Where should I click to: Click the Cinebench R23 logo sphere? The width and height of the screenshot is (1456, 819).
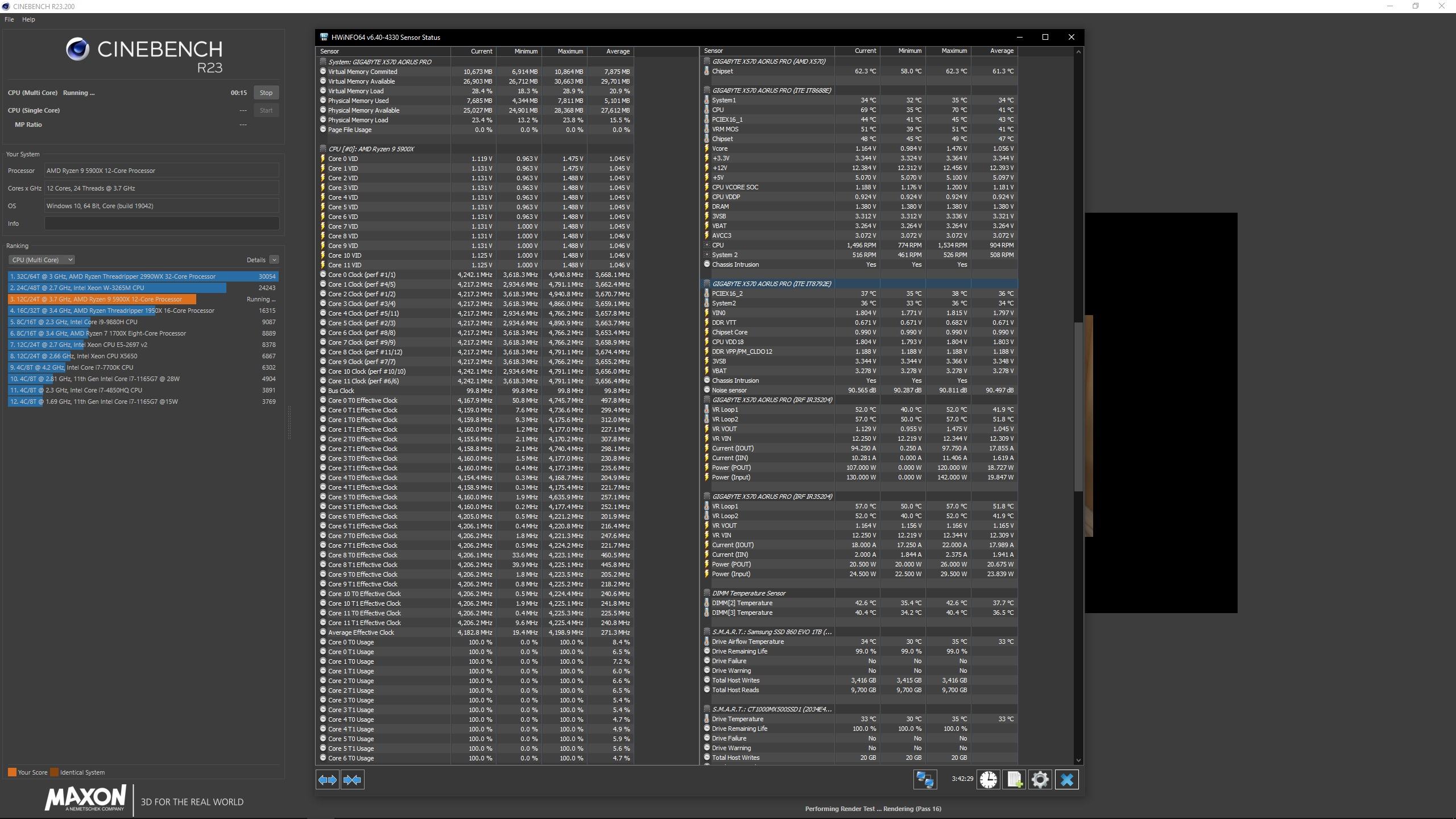[77, 49]
